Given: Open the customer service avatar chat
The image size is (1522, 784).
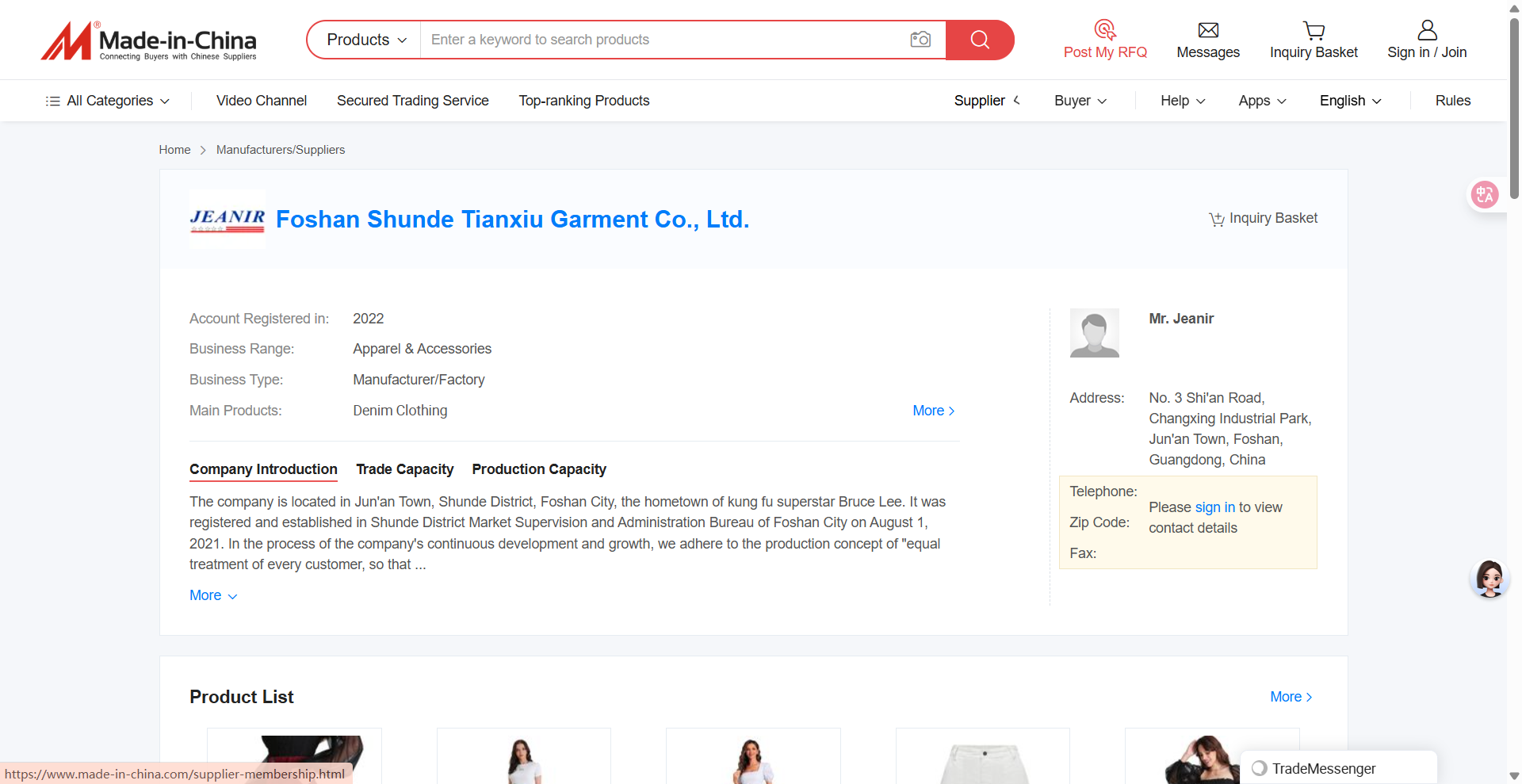Looking at the screenshot, I should coord(1489,579).
